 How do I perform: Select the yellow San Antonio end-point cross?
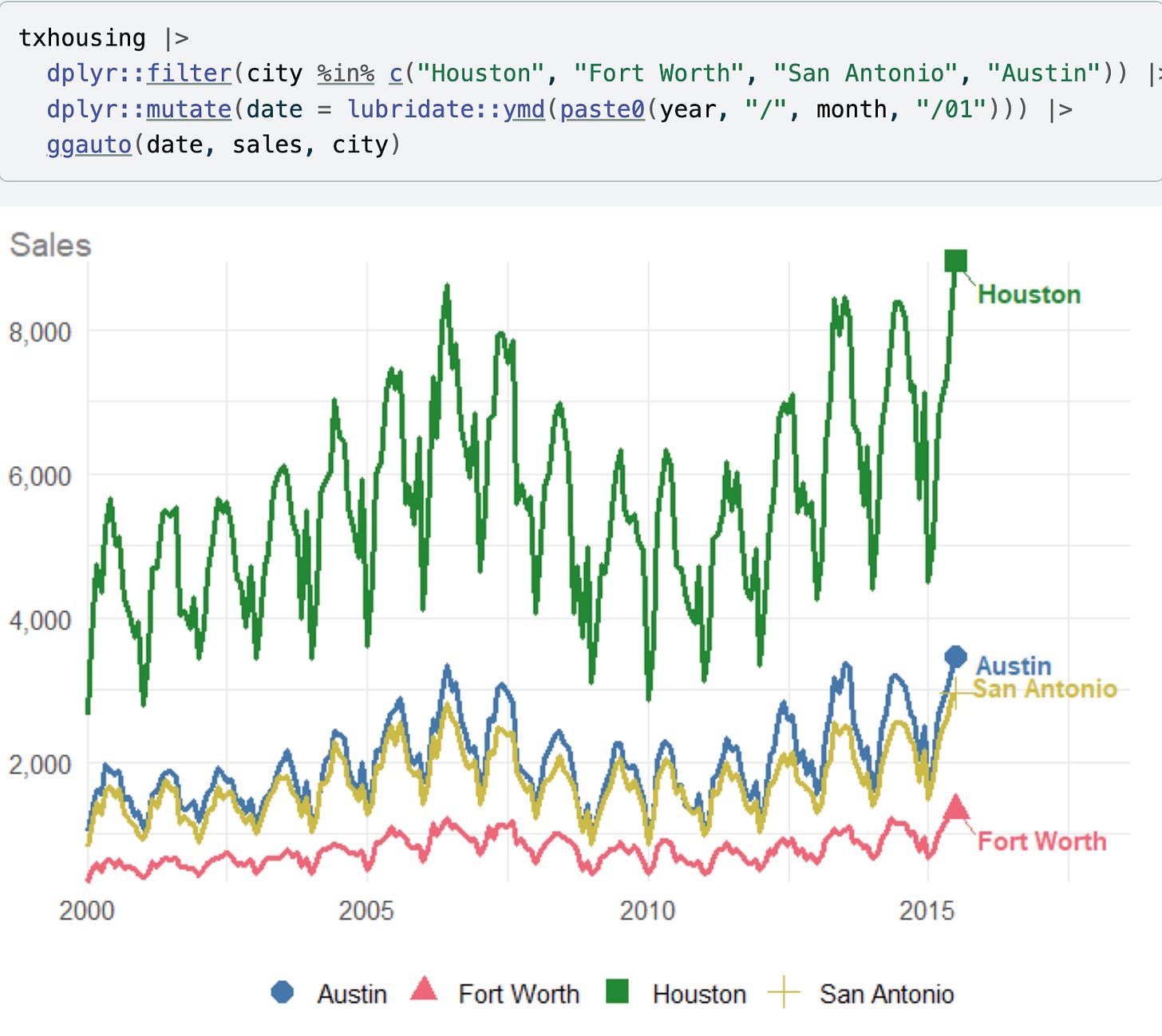955,694
